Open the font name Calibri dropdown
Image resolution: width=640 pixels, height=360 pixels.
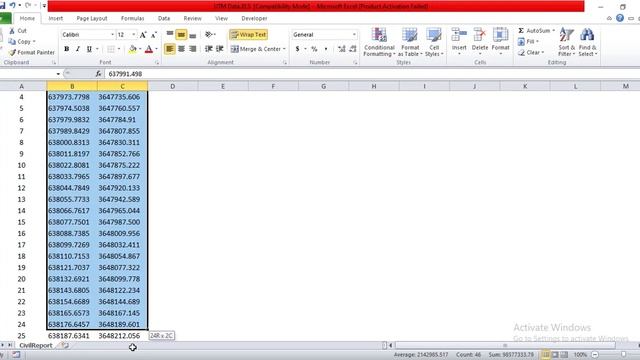click(112, 35)
